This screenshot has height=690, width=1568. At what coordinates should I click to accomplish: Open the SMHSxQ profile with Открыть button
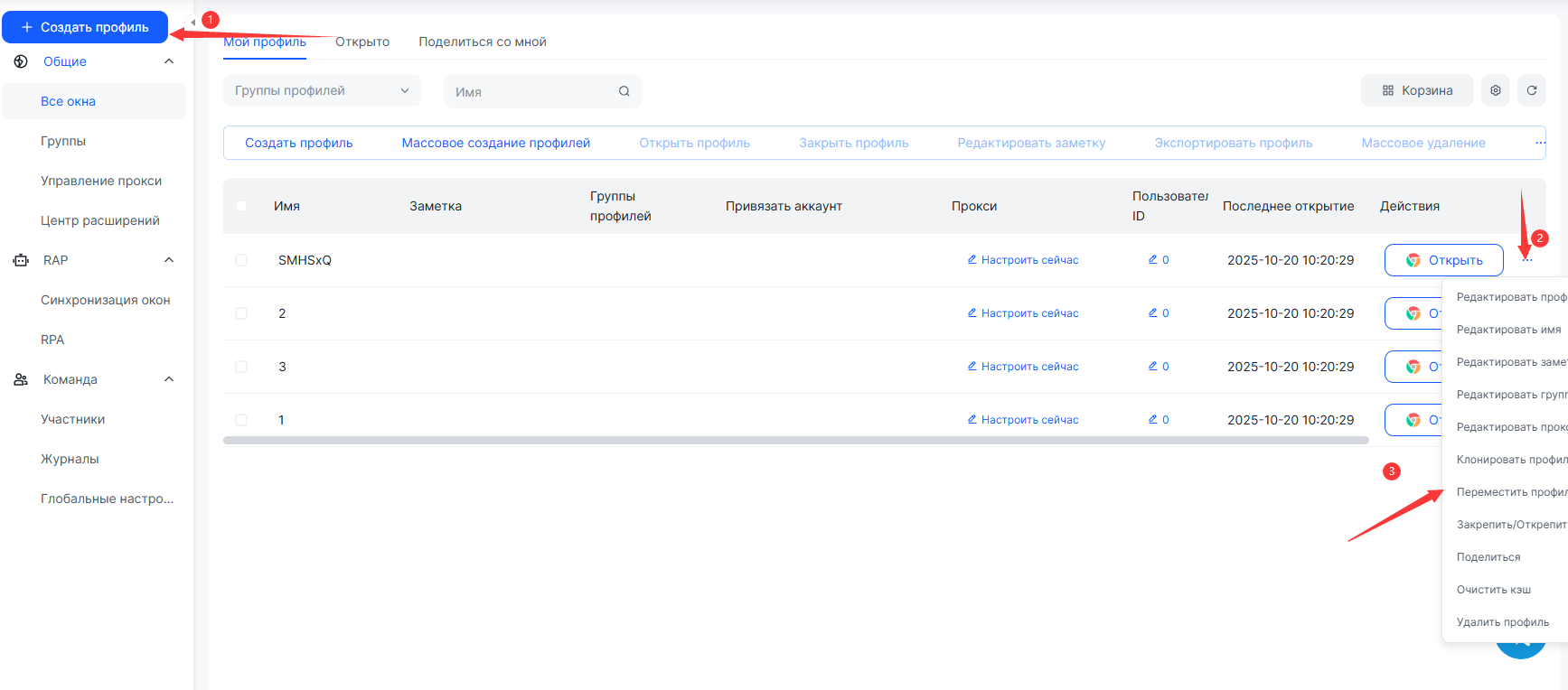click(1443, 260)
